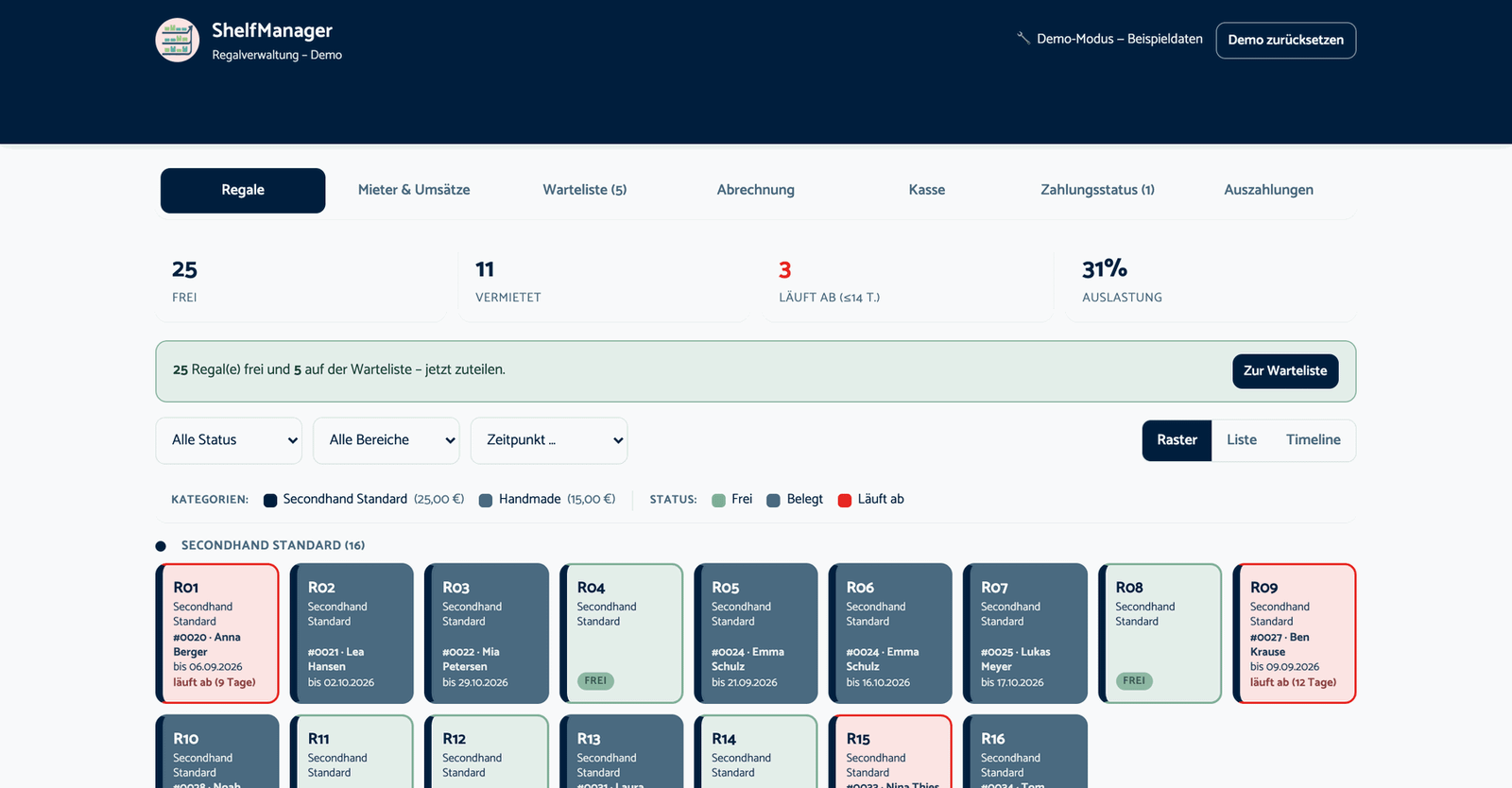Open shelf card R14

tap(756, 752)
